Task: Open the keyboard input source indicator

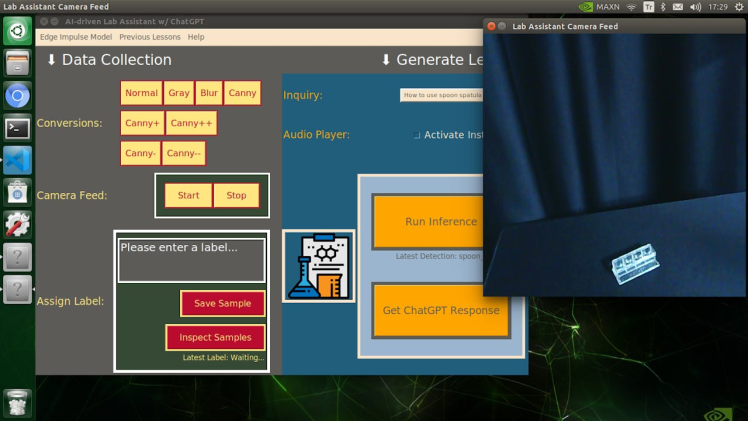Action: tap(648, 7)
